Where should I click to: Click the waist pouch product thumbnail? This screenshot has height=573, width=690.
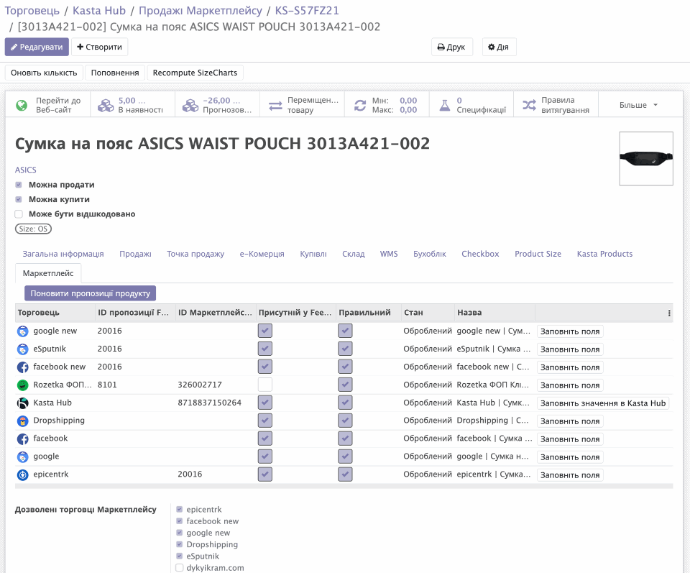(x=646, y=158)
